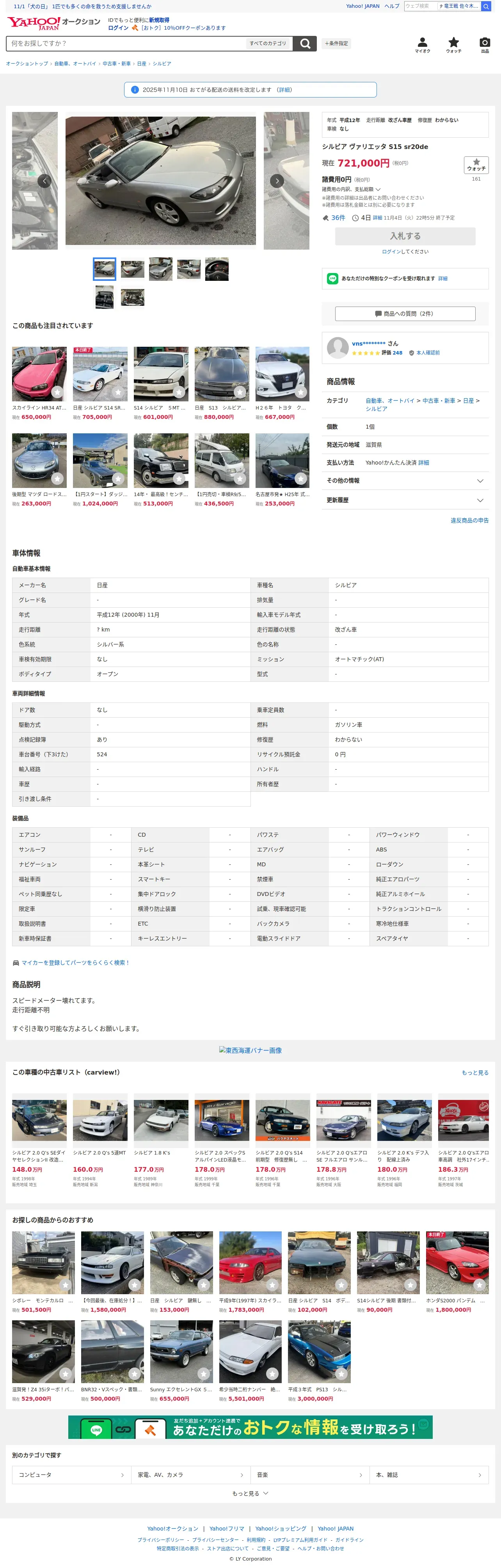Click info icon in shipping fee notice
Viewport: 501px width, 1568px height.
[135, 89]
